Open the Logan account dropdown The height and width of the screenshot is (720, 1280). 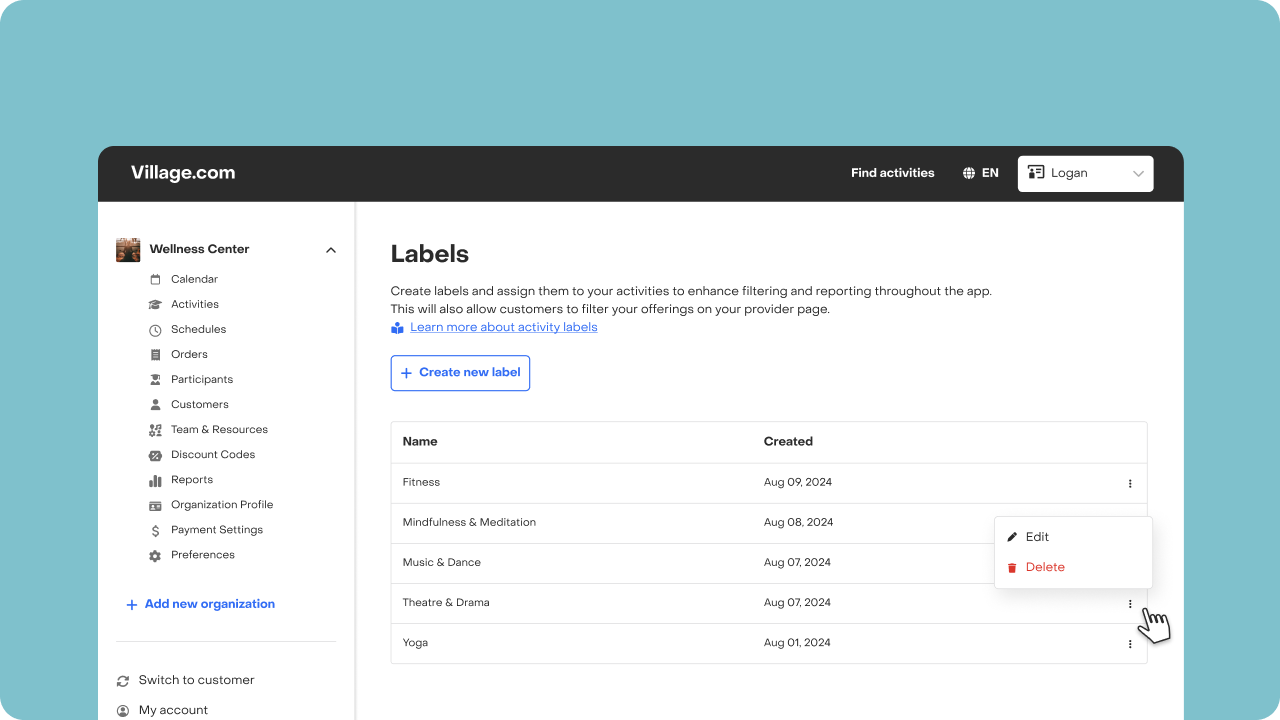[1086, 173]
